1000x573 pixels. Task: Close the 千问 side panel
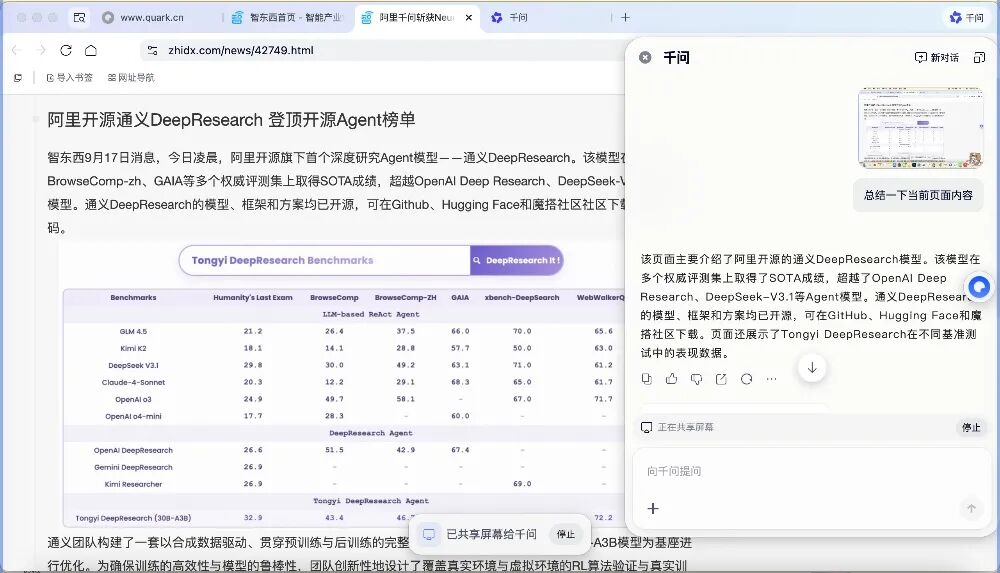pos(645,57)
